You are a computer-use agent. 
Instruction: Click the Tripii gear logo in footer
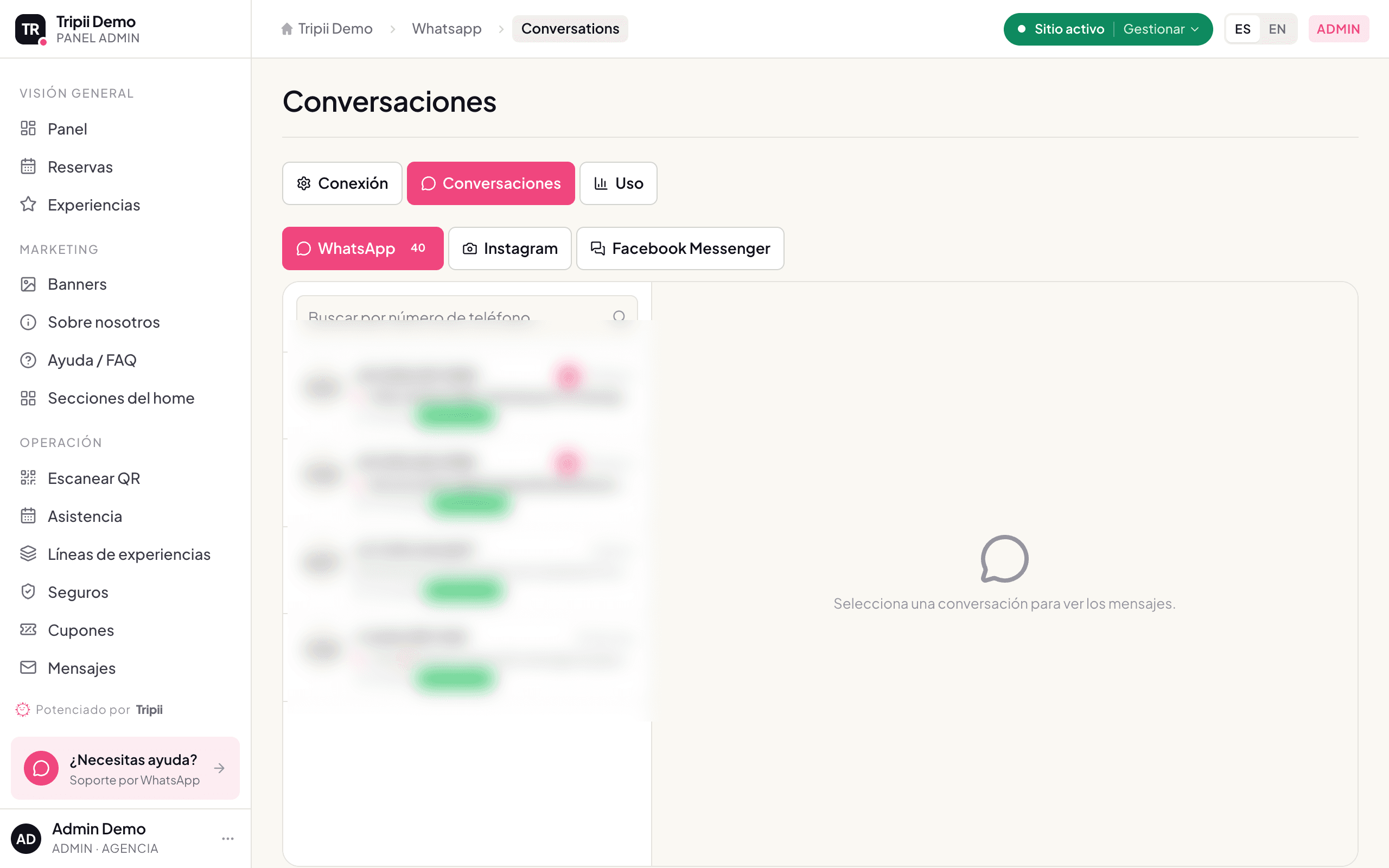click(x=22, y=710)
